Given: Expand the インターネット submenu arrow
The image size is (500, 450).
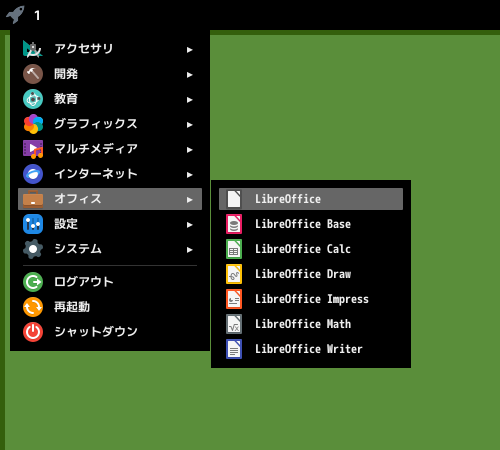Looking at the screenshot, I should coord(189,175).
